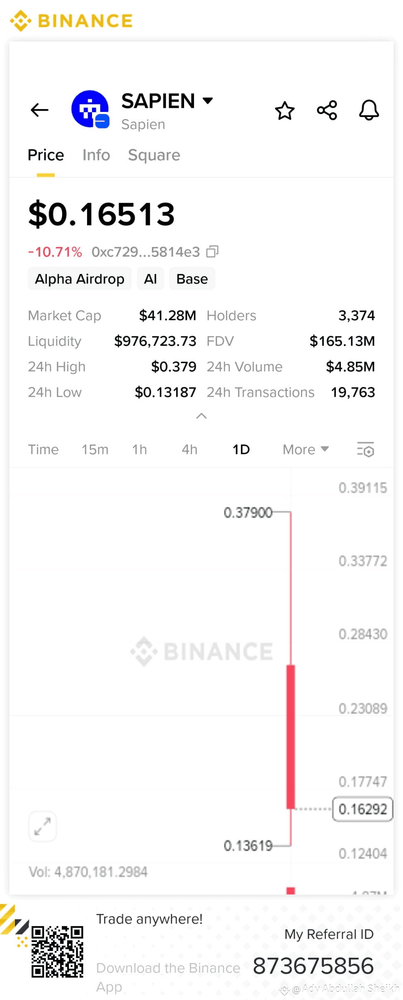
Task: Switch to the Info tab
Action: click(96, 155)
